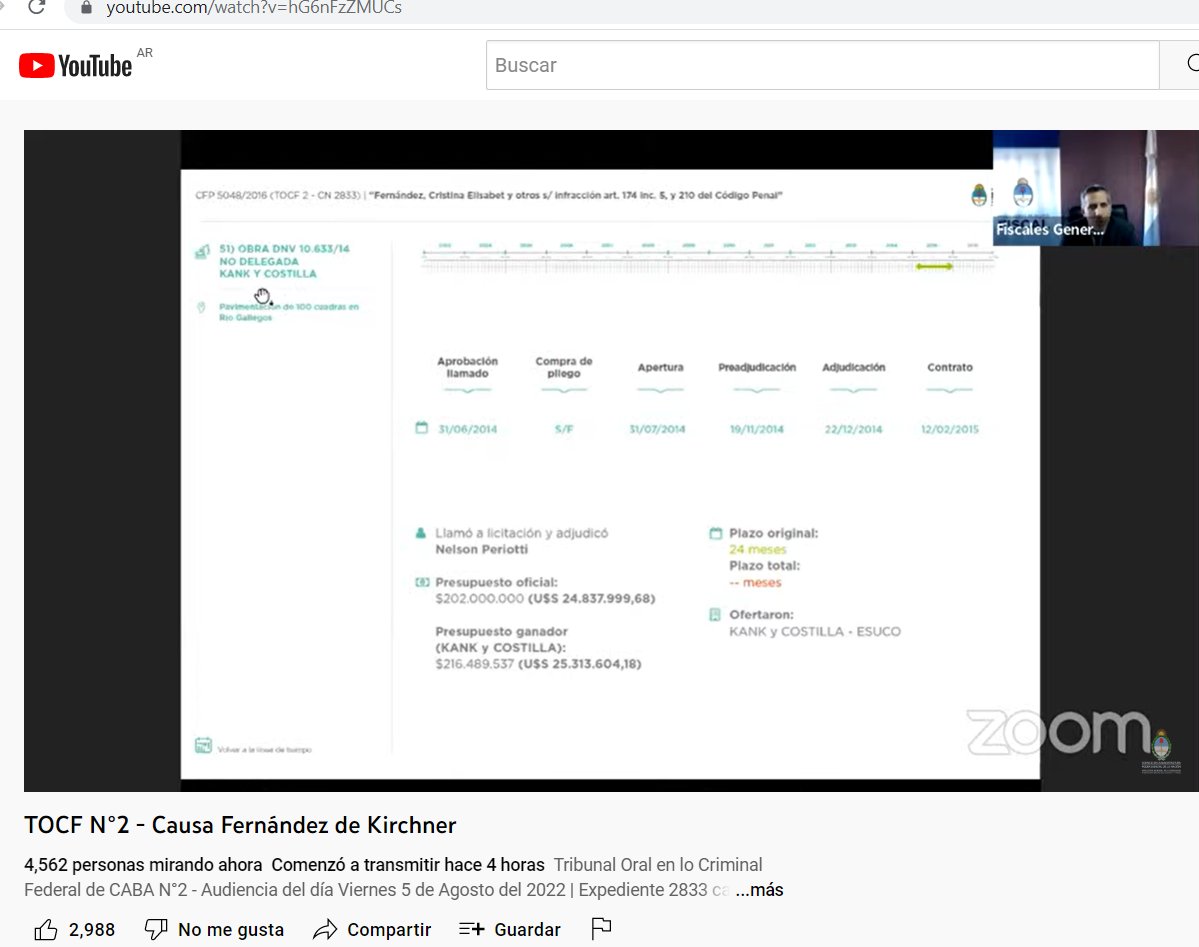Click the YouTube logo
The width and height of the screenshot is (1199, 947).
pyautogui.click(x=76, y=66)
